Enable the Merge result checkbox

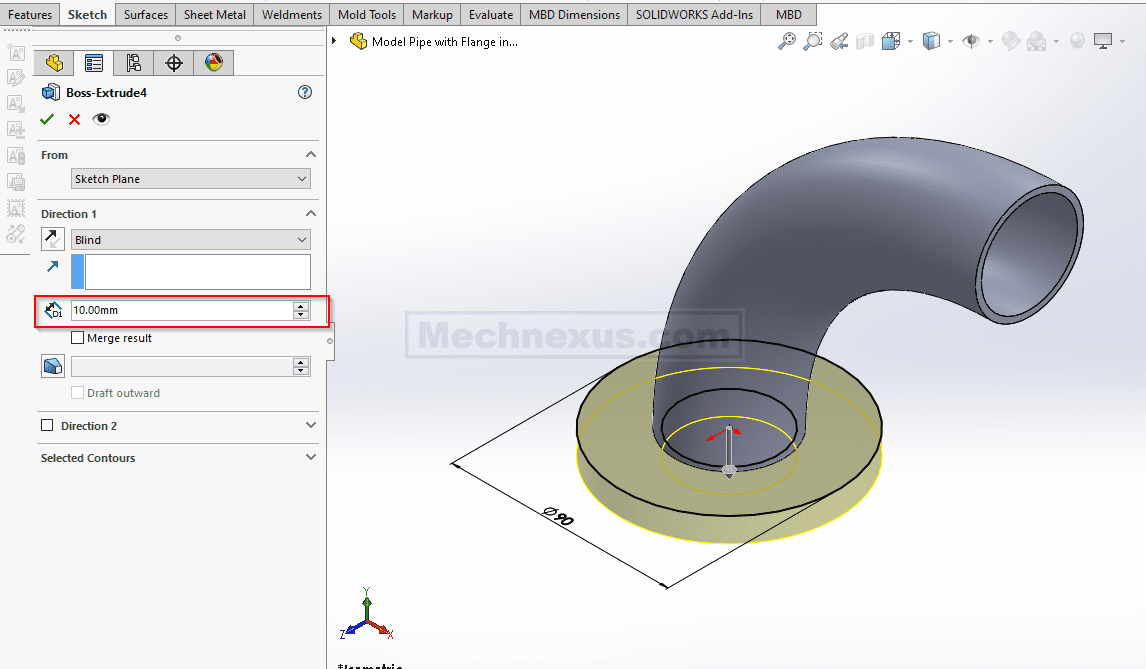coord(78,338)
